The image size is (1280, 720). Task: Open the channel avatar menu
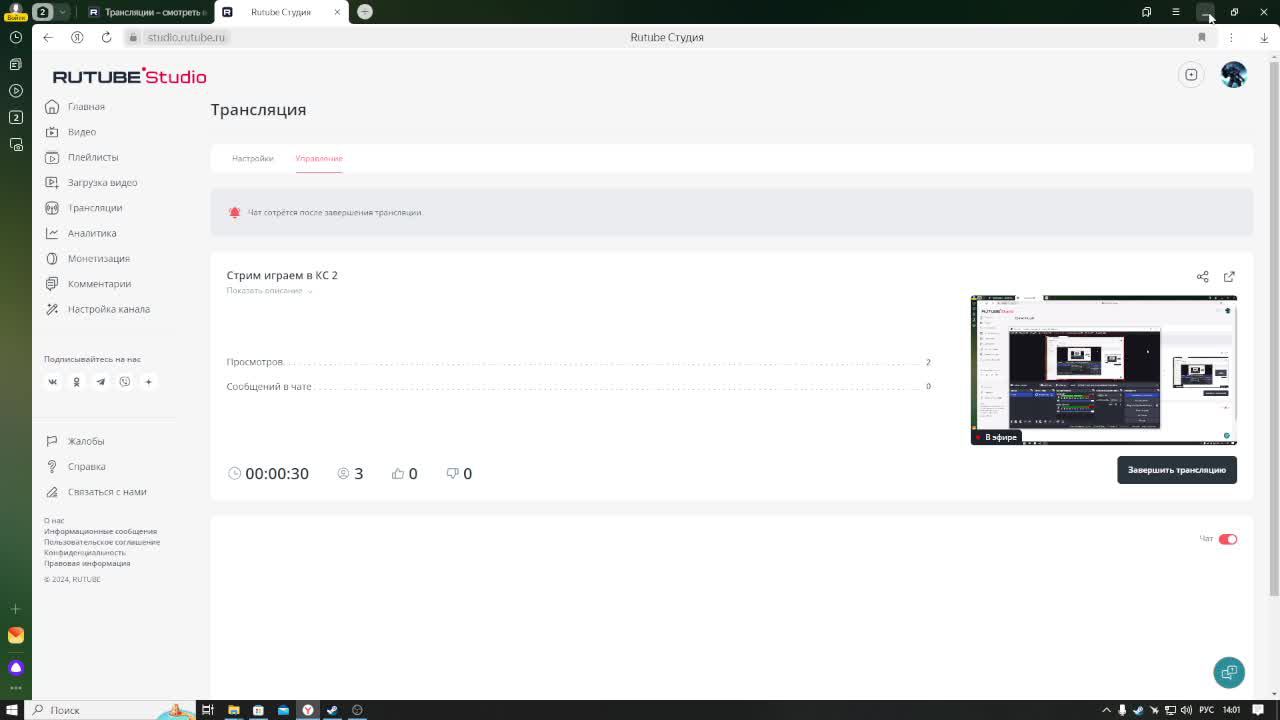(1234, 75)
